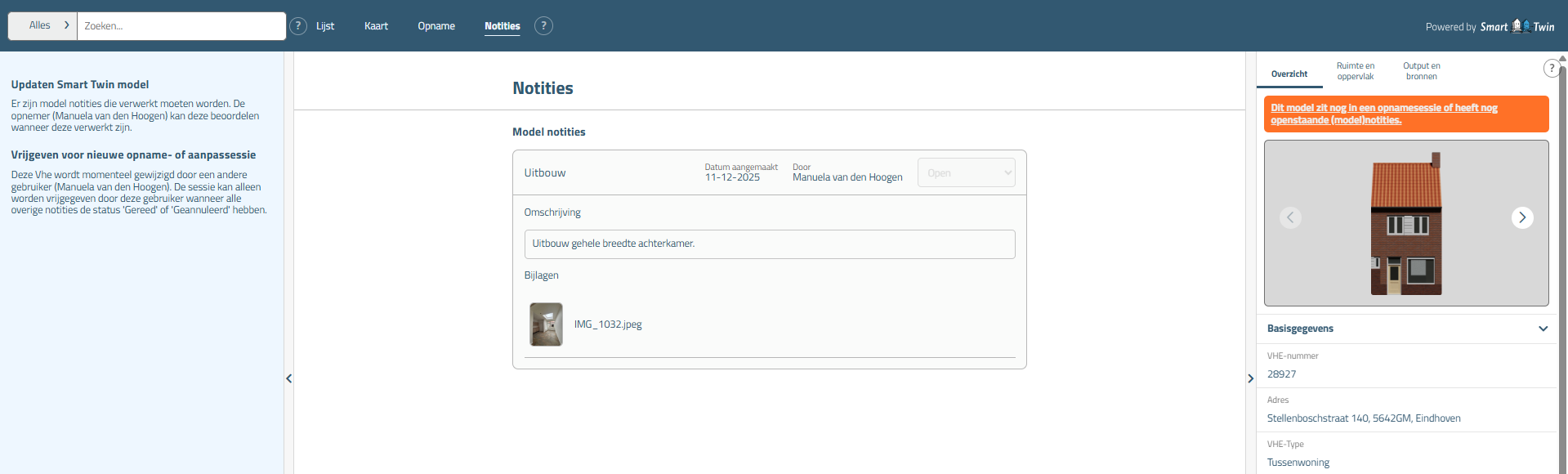The height and width of the screenshot is (474, 1568).
Task: Select the Output en bronnen tab
Action: tap(1421, 71)
